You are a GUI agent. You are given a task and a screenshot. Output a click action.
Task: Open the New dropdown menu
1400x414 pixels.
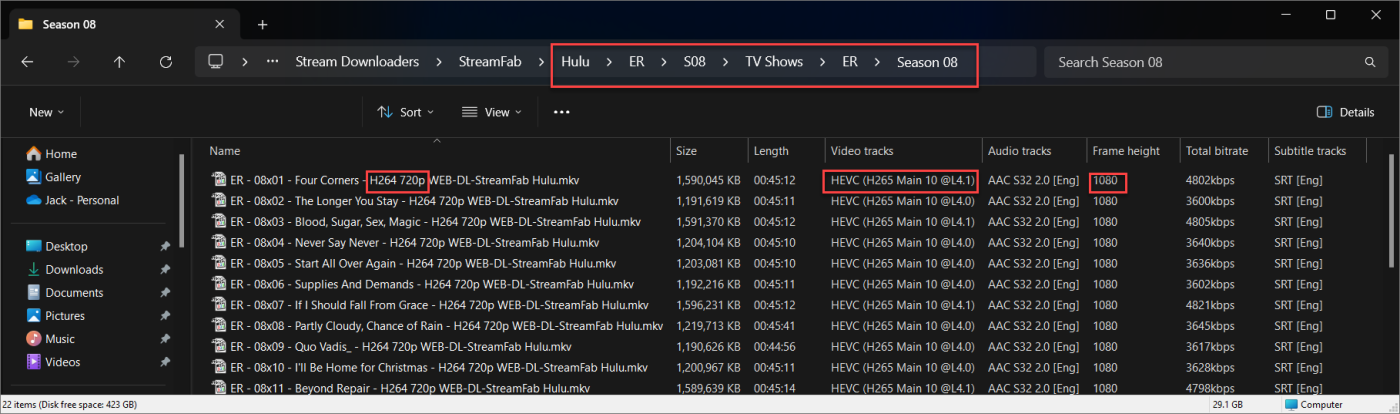pos(46,112)
